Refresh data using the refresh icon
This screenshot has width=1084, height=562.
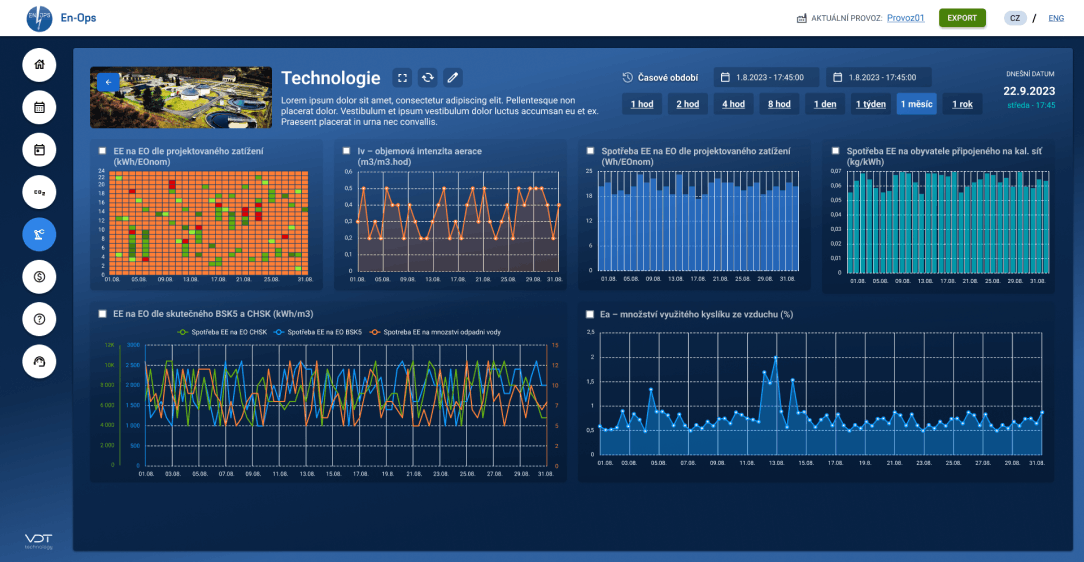(x=428, y=78)
